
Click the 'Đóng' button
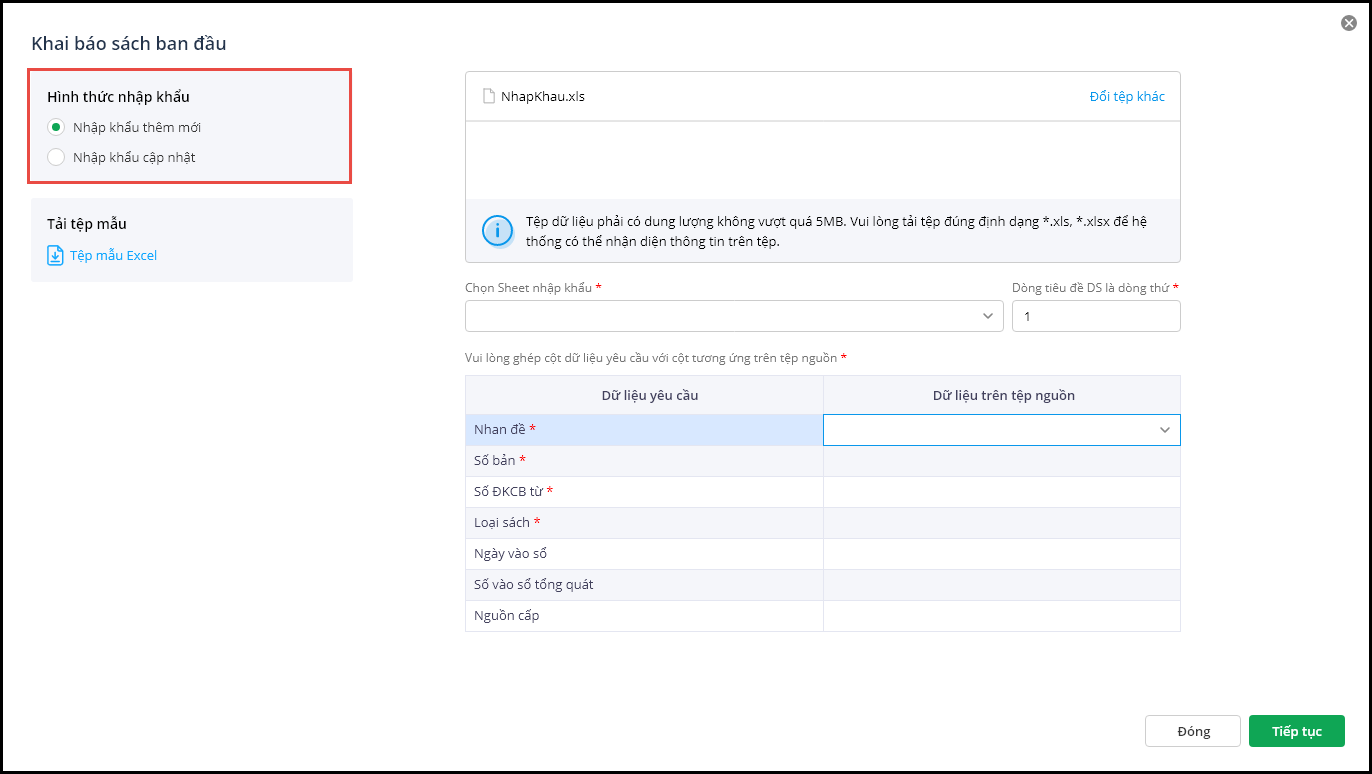(1193, 731)
